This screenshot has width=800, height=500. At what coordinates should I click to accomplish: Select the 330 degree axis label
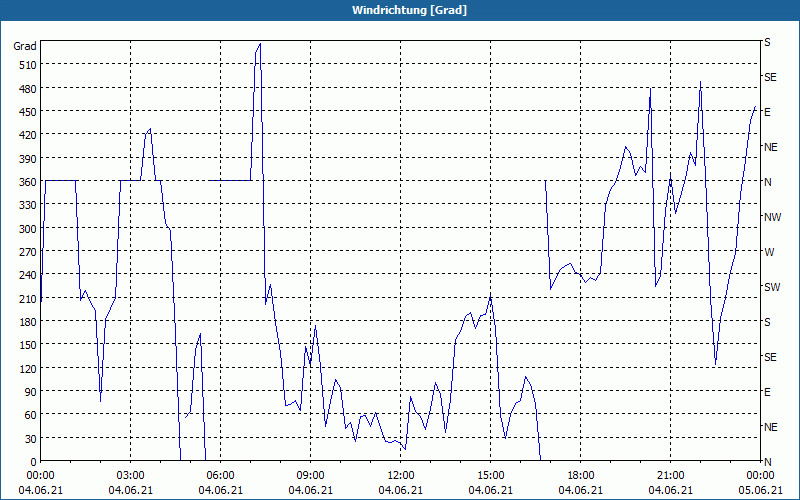(x=28, y=205)
